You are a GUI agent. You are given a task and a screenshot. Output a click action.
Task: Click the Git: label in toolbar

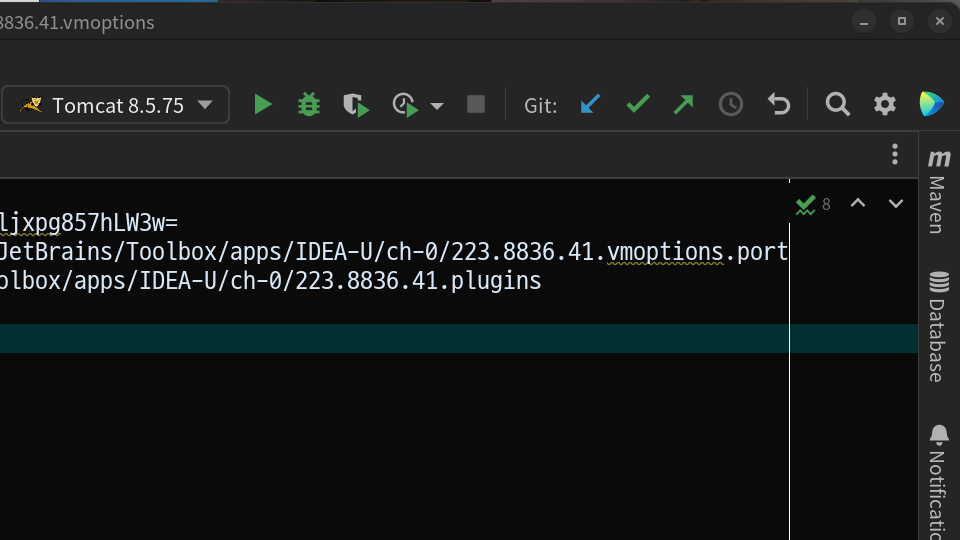(x=541, y=106)
